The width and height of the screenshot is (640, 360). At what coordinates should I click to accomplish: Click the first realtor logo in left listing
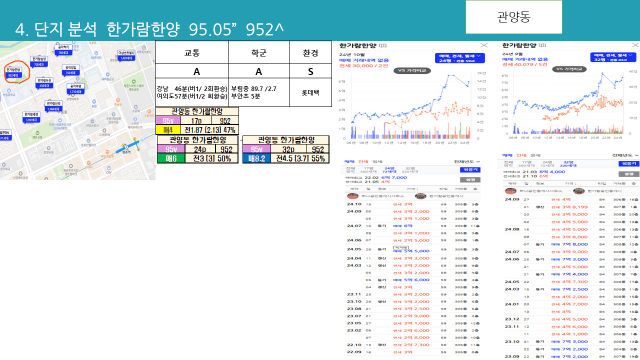point(352,196)
